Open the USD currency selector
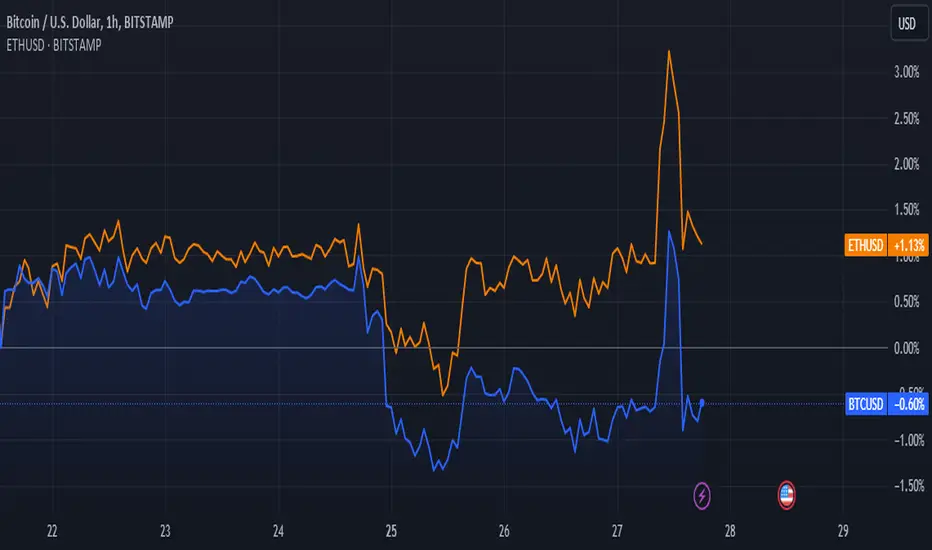 point(909,24)
